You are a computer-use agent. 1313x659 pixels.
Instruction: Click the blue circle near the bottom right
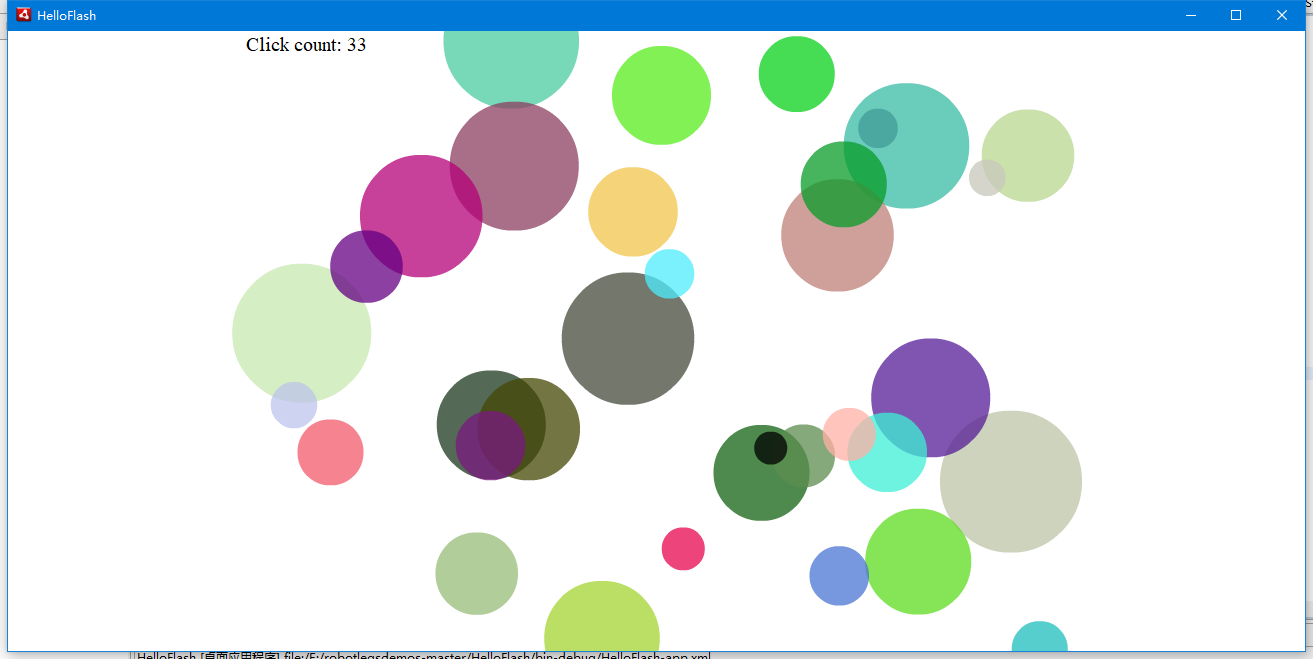pyautogui.click(x=838, y=576)
